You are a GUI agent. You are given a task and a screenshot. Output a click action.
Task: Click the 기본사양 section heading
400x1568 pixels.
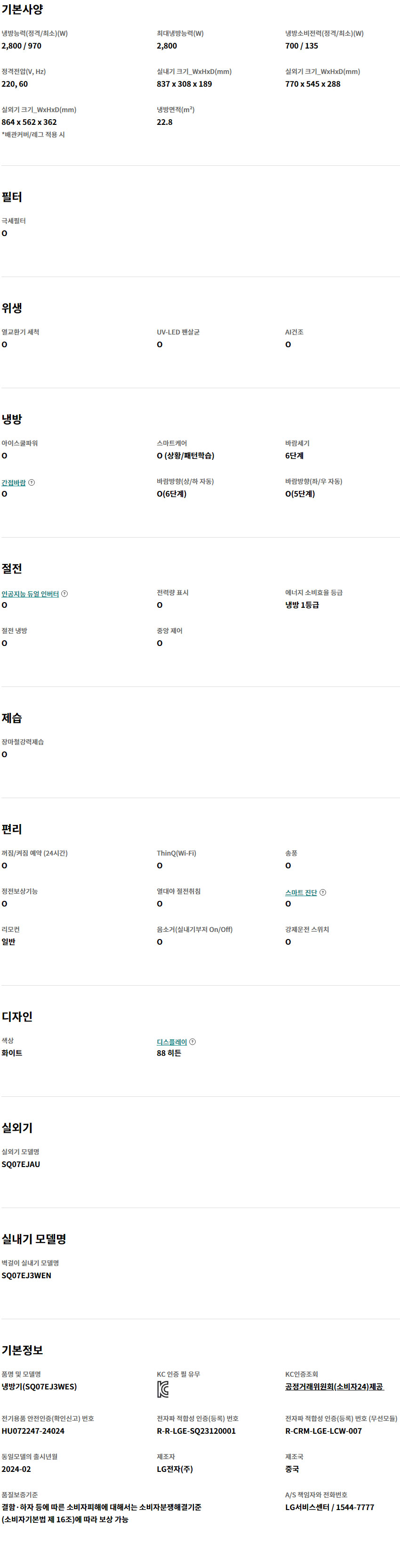(23, 10)
